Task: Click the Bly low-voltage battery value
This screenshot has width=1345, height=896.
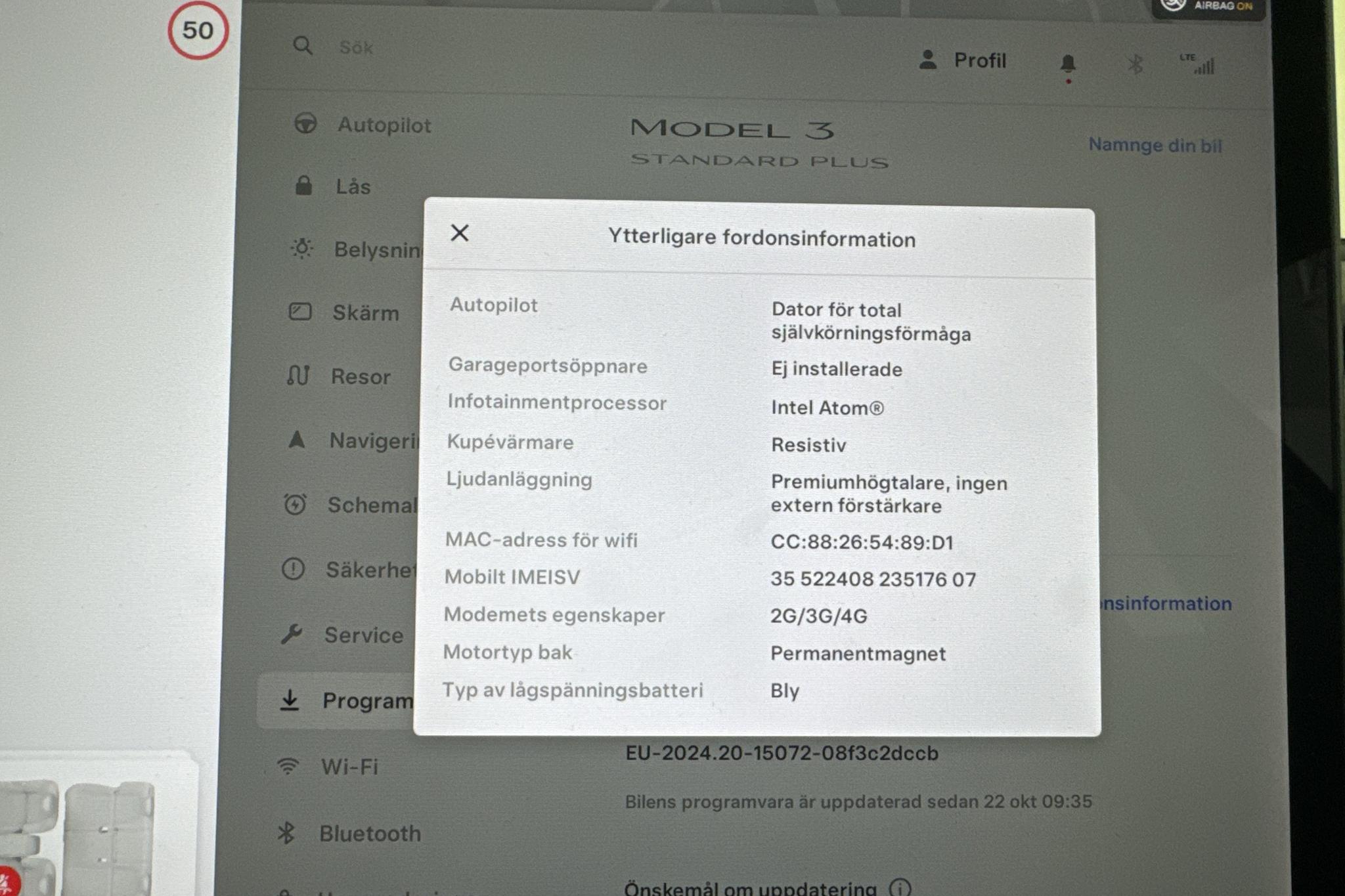Action: pyautogui.click(x=785, y=691)
